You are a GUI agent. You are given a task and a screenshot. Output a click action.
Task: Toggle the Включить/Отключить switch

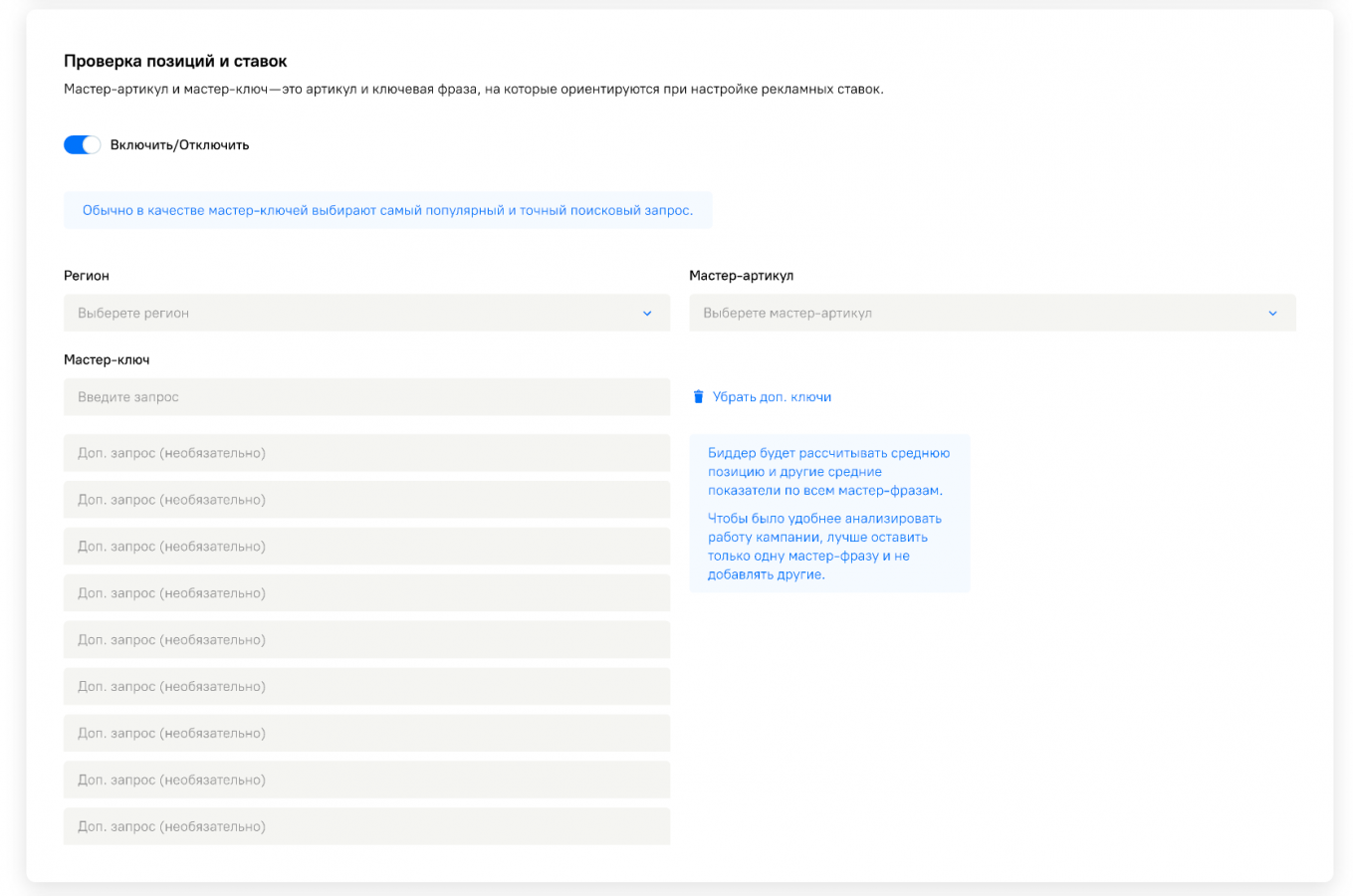point(82,145)
